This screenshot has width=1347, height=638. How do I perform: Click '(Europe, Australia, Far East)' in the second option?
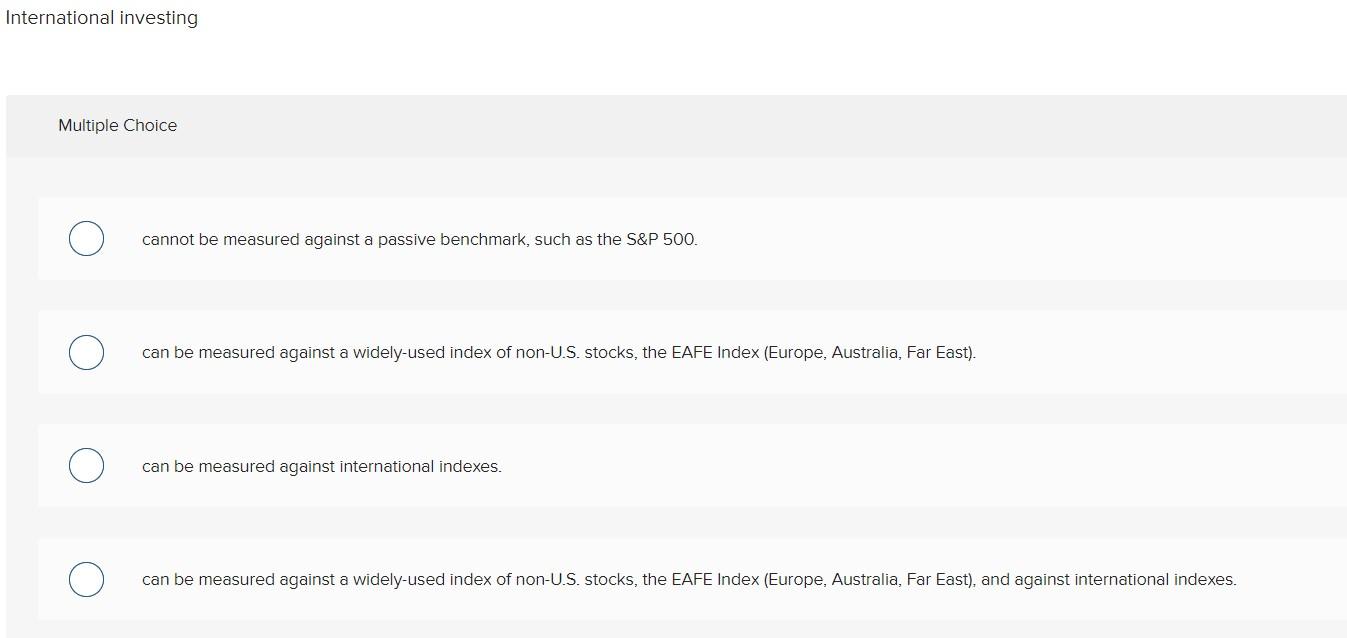coord(869,353)
